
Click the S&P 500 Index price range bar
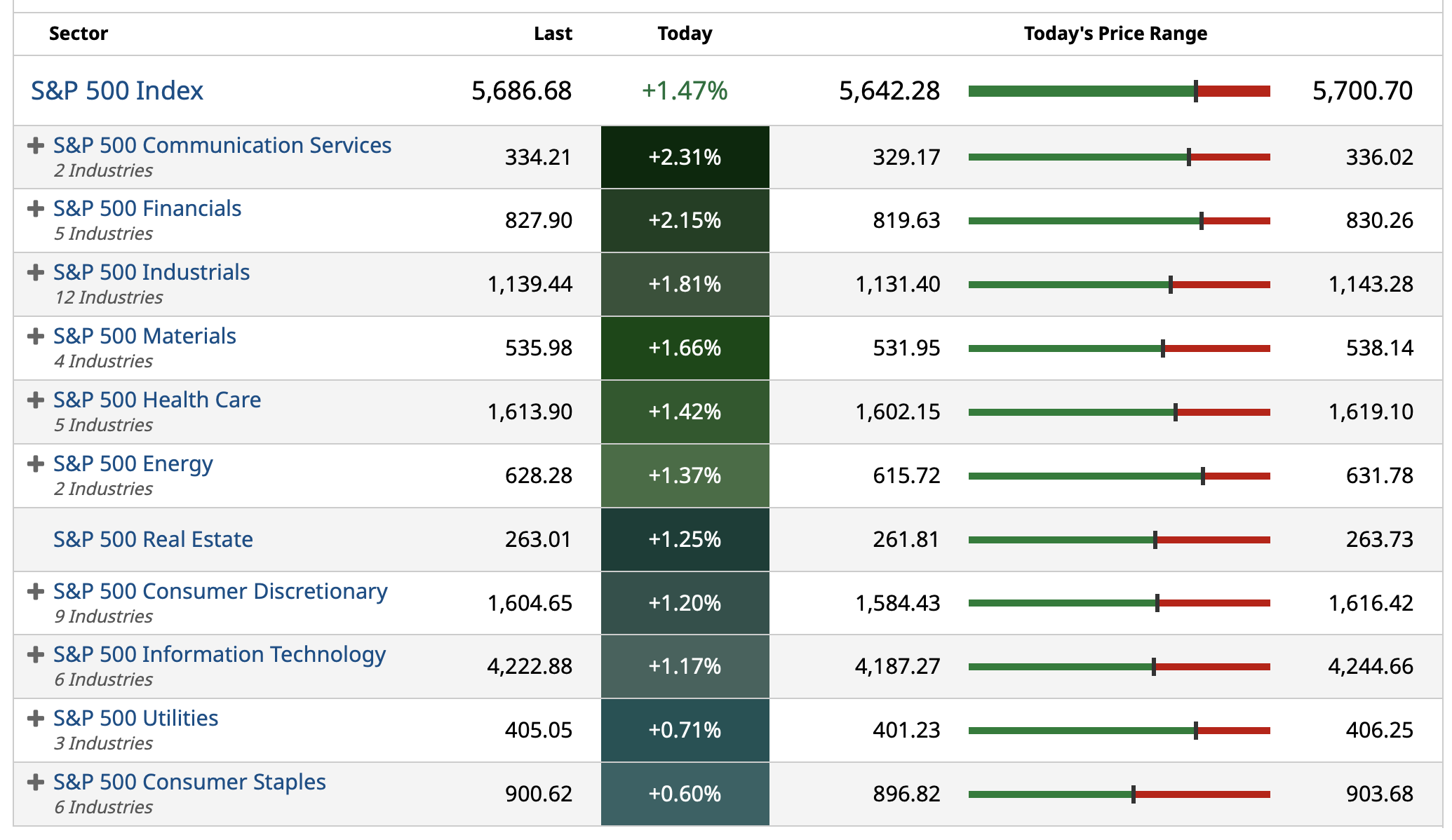pos(1119,91)
